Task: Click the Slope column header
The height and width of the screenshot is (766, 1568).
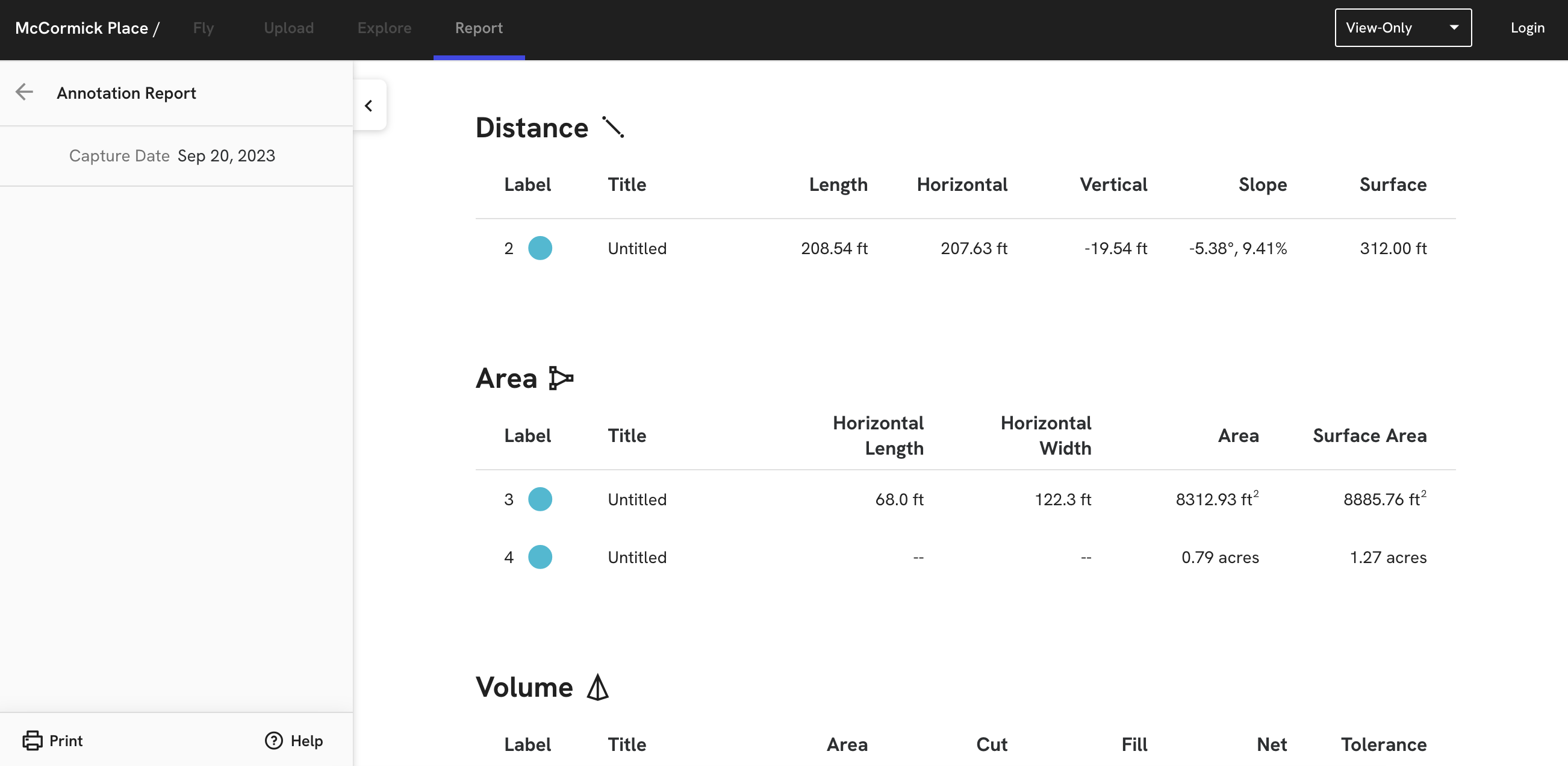Action: (1263, 184)
